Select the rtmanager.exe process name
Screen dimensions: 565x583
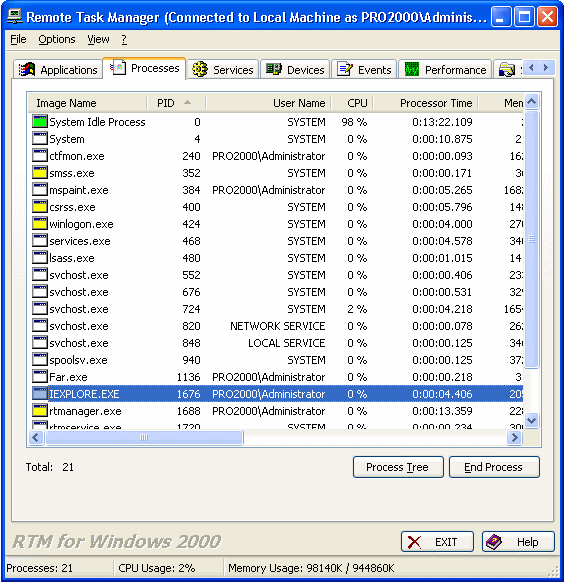85,411
